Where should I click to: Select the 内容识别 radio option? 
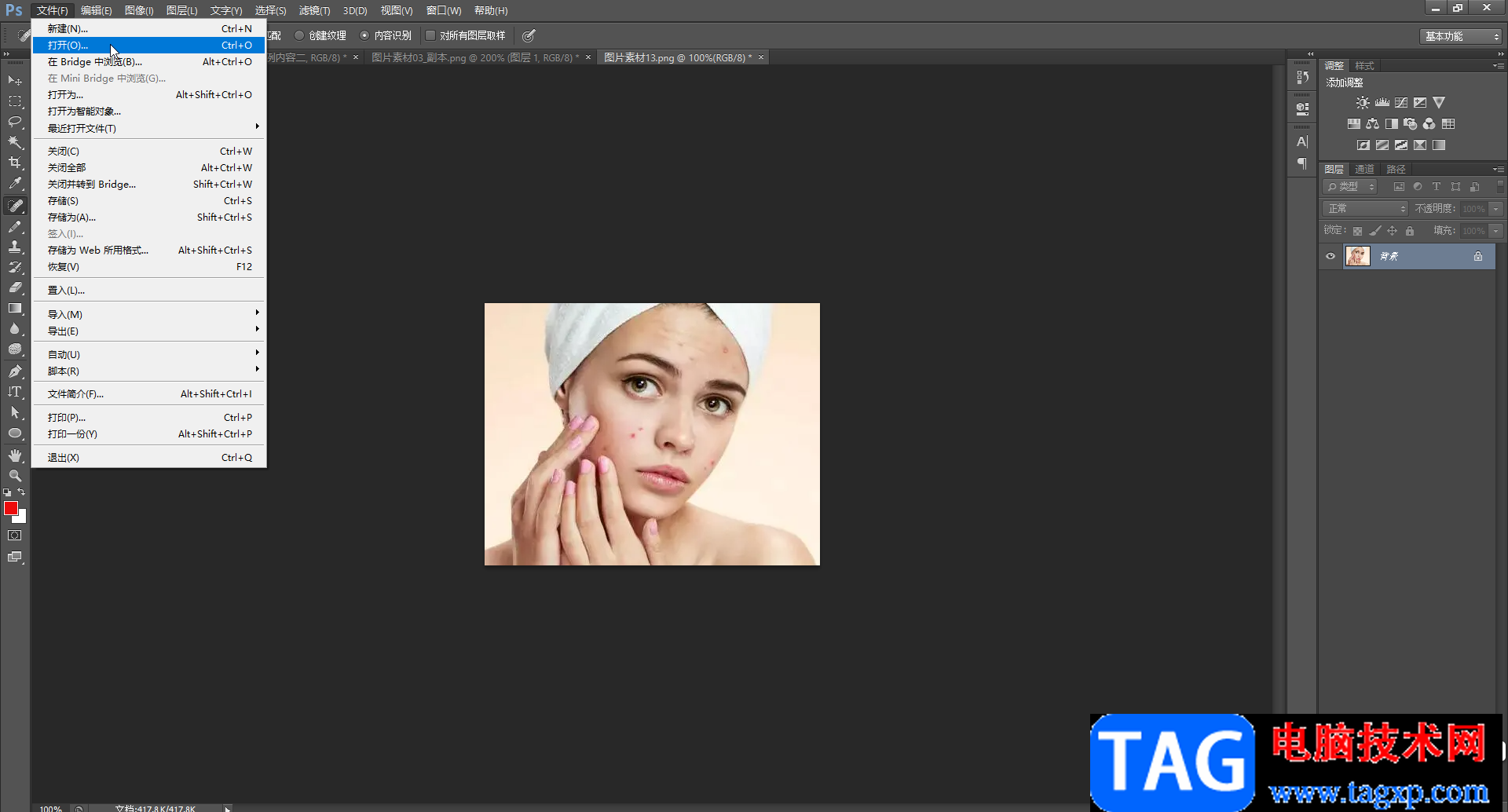[x=364, y=35]
